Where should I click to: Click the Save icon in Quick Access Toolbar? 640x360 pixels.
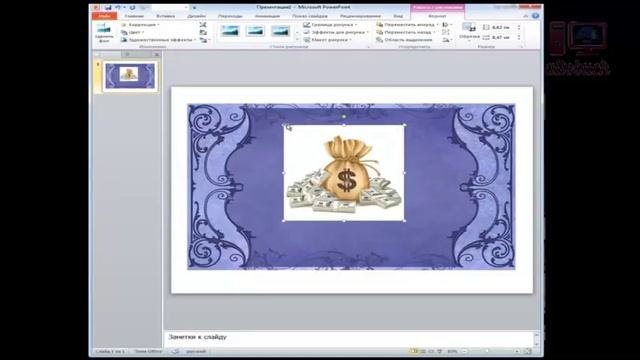click(x=108, y=7)
